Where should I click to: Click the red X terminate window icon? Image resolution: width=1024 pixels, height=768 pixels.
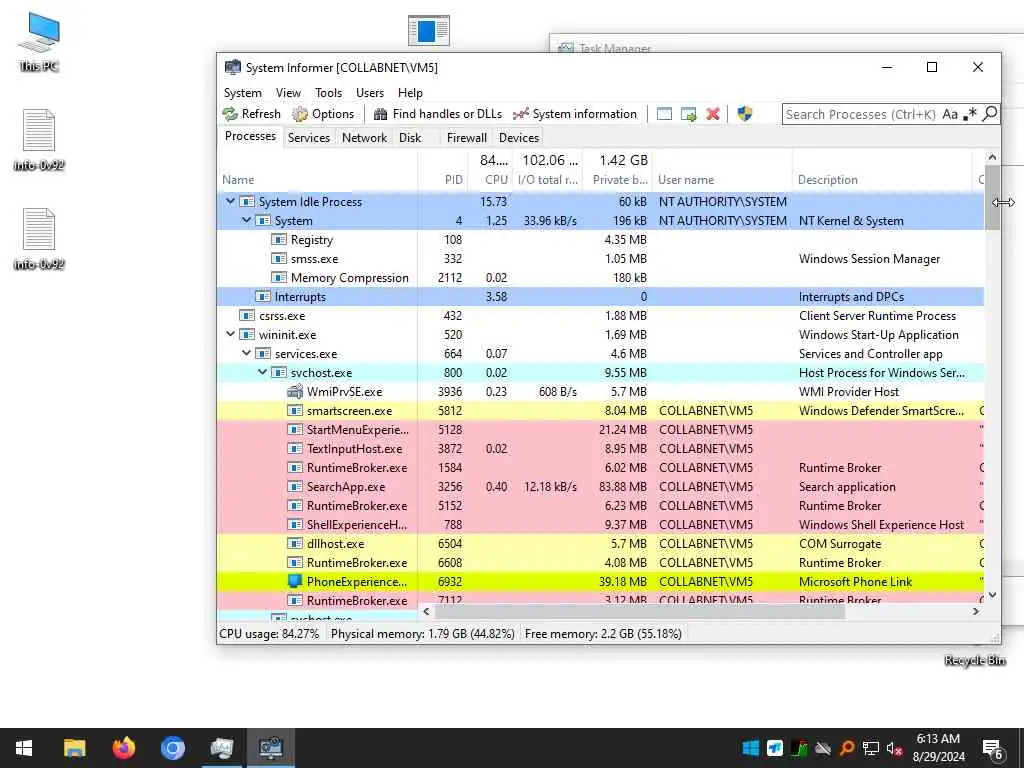pos(712,114)
